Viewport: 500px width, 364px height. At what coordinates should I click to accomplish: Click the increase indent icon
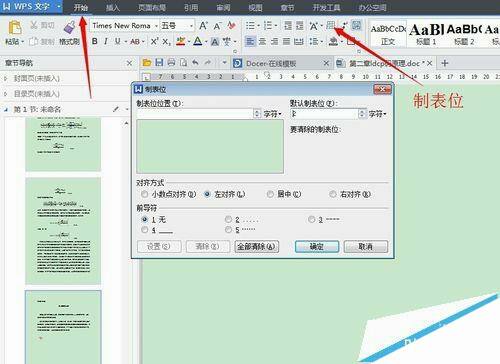coord(300,26)
